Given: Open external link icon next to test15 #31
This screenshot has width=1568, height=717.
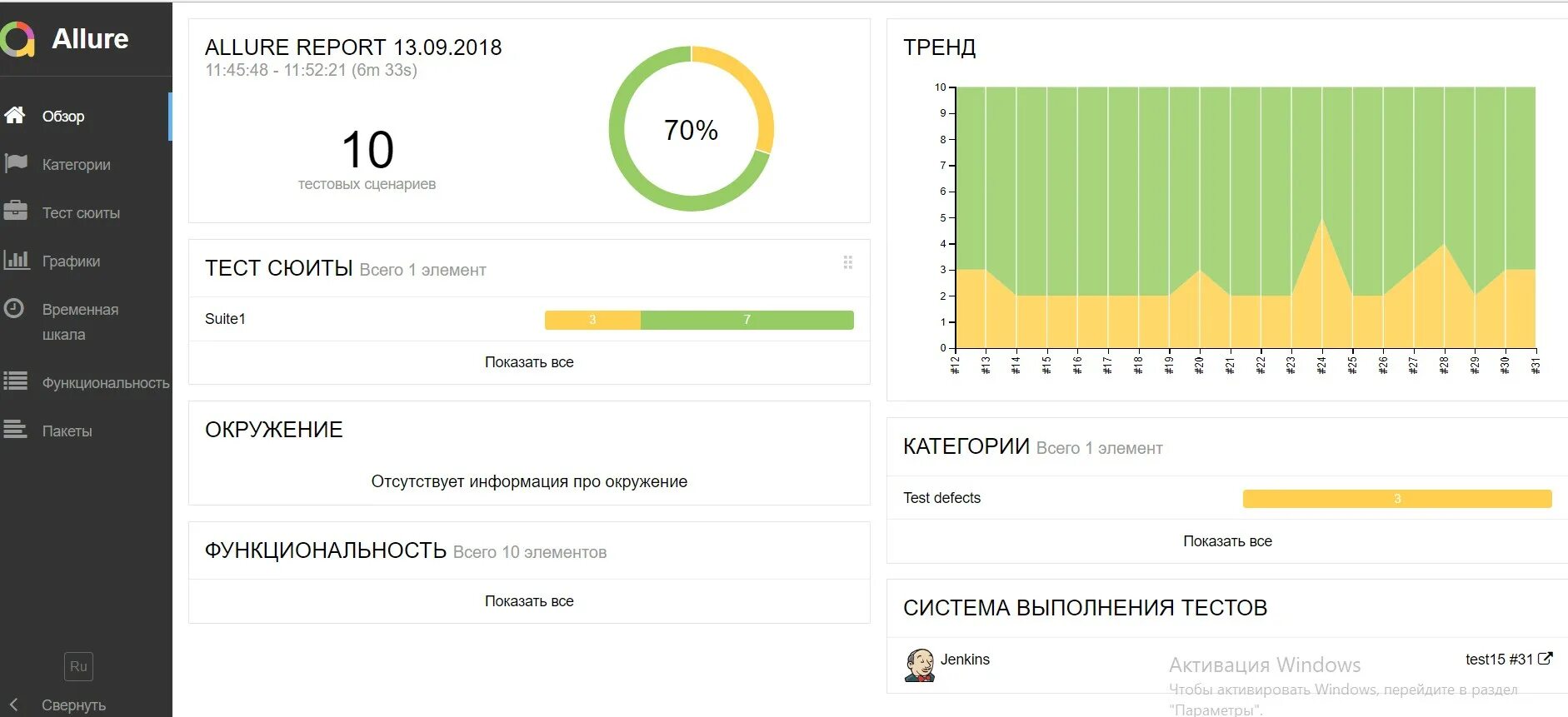Looking at the screenshot, I should tap(1545, 659).
